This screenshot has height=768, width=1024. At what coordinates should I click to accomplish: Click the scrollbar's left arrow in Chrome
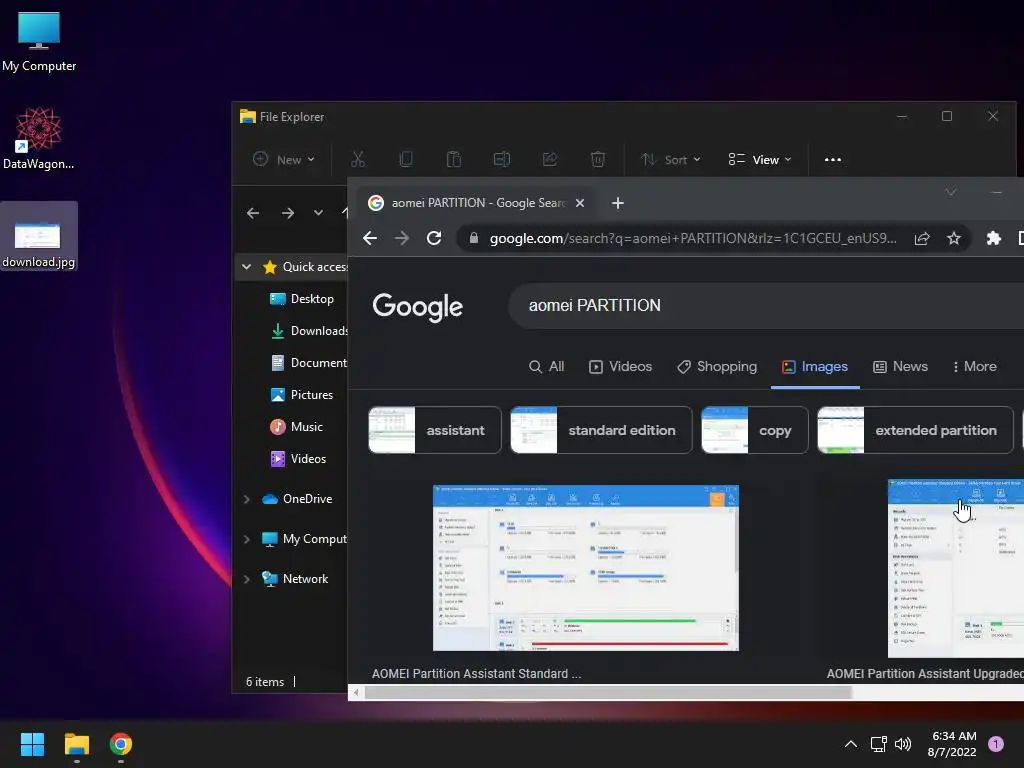click(356, 692)
